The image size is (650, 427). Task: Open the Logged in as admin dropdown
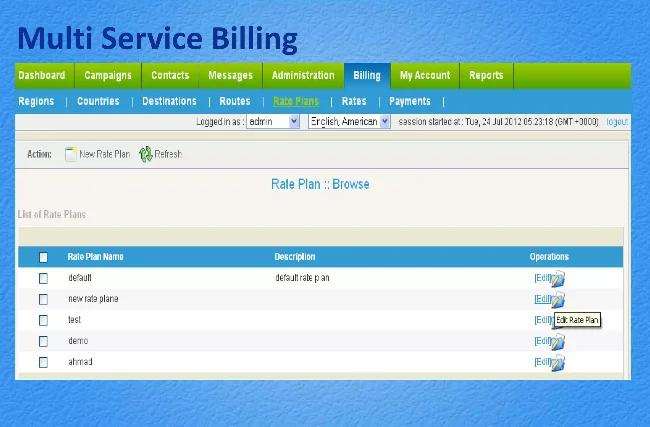273,121
